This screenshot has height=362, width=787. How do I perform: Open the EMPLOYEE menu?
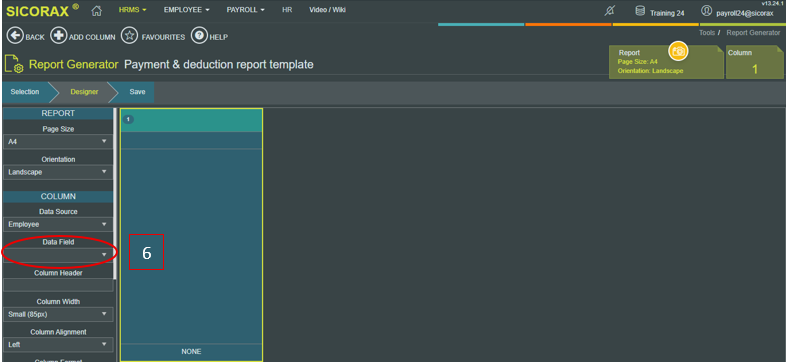point(186,10)
